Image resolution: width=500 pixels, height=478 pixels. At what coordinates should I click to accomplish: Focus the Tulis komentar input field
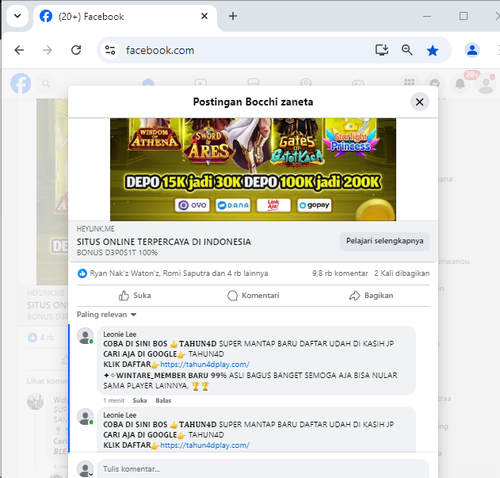(x=263, y=469)
